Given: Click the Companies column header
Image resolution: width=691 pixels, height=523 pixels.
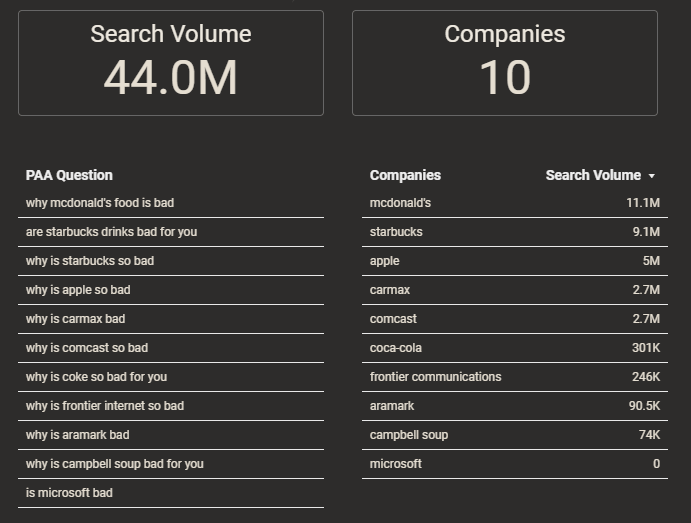Looking at the screenshot, I should coord(405,175).
